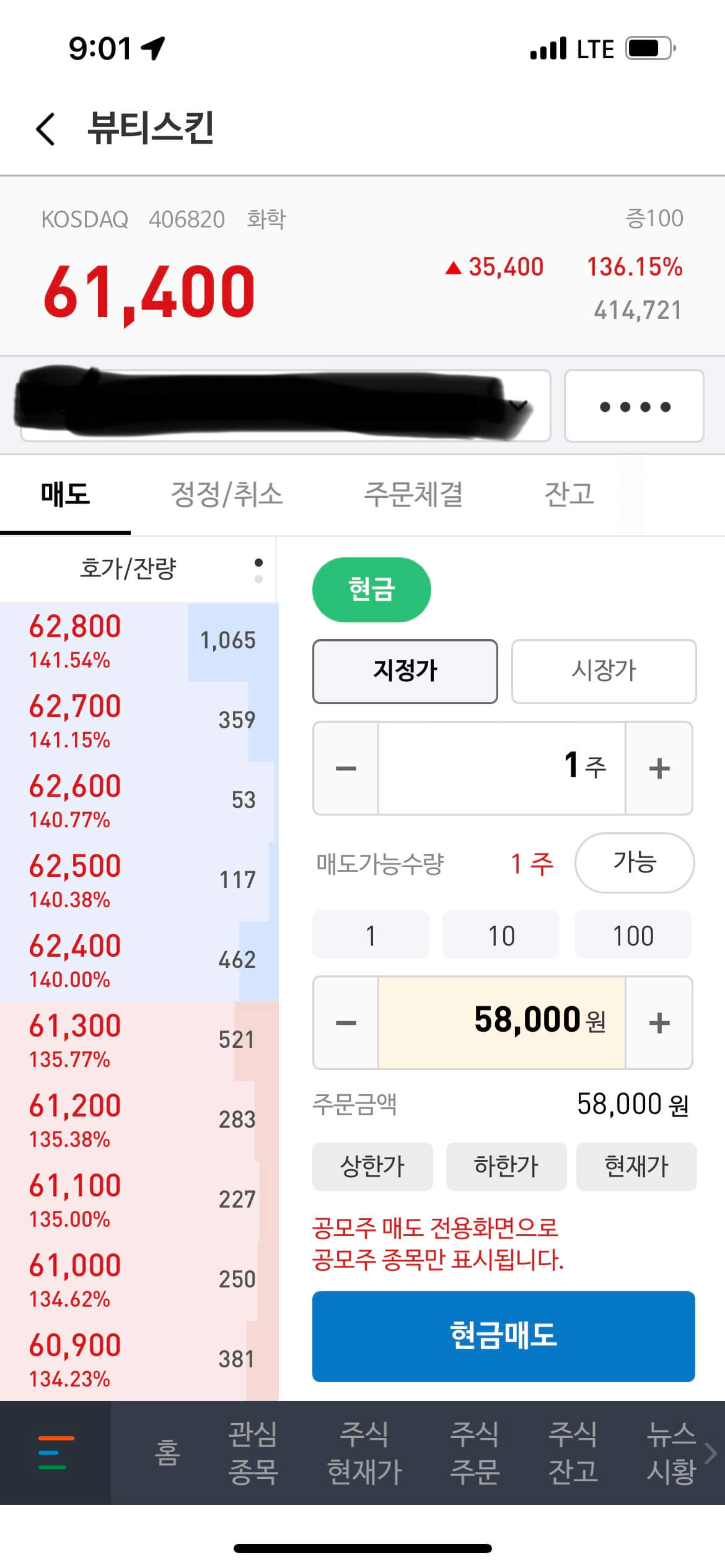Viewport: 725px width, 1568px height.
Task: Increase the 58,000원 price with plus
Action: [659, 1023]
